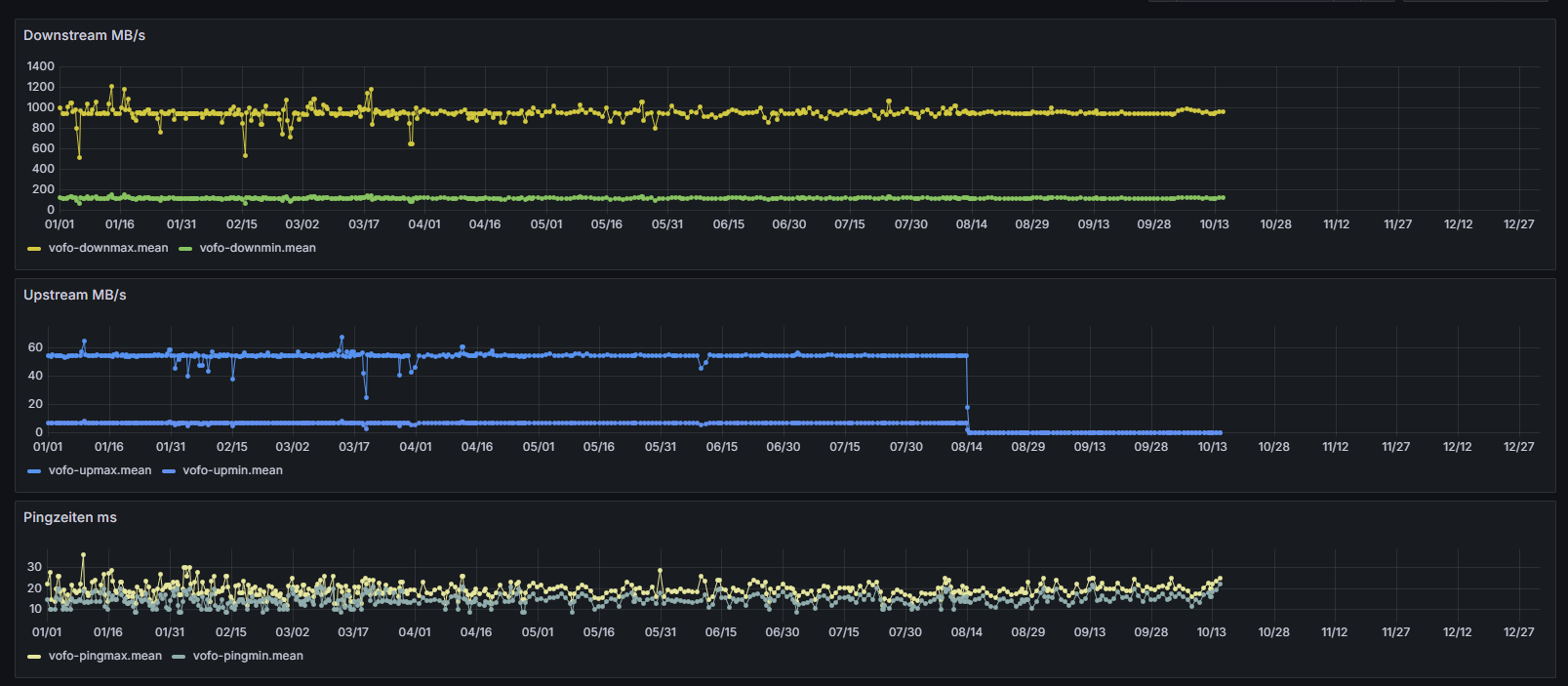Viewport: 1568px width, 686px height.
Task: Isolate the vofo-upmax.mean series via legend
Action: (100, 470)
